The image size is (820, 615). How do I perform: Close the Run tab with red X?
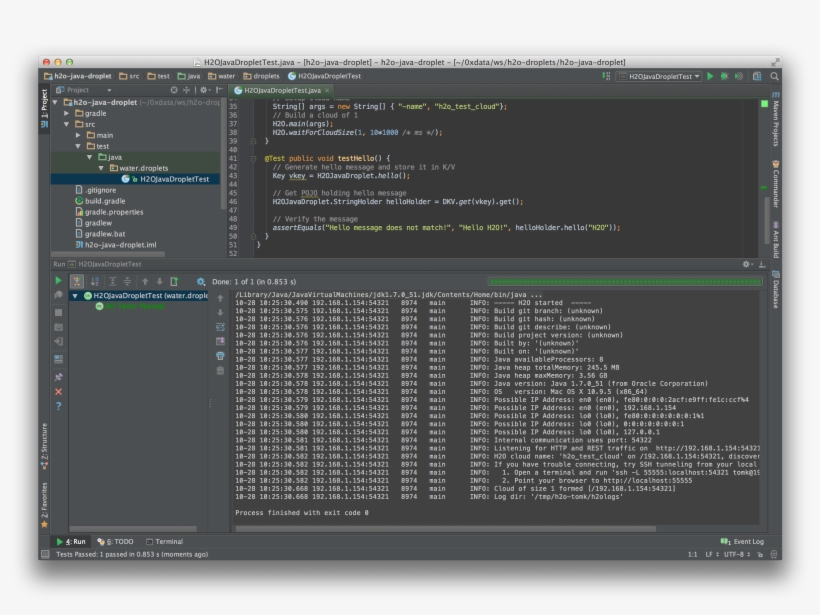58,391
